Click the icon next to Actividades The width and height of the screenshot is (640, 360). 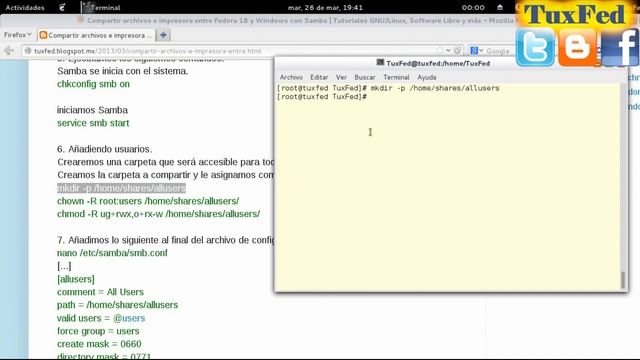(62, 7)
